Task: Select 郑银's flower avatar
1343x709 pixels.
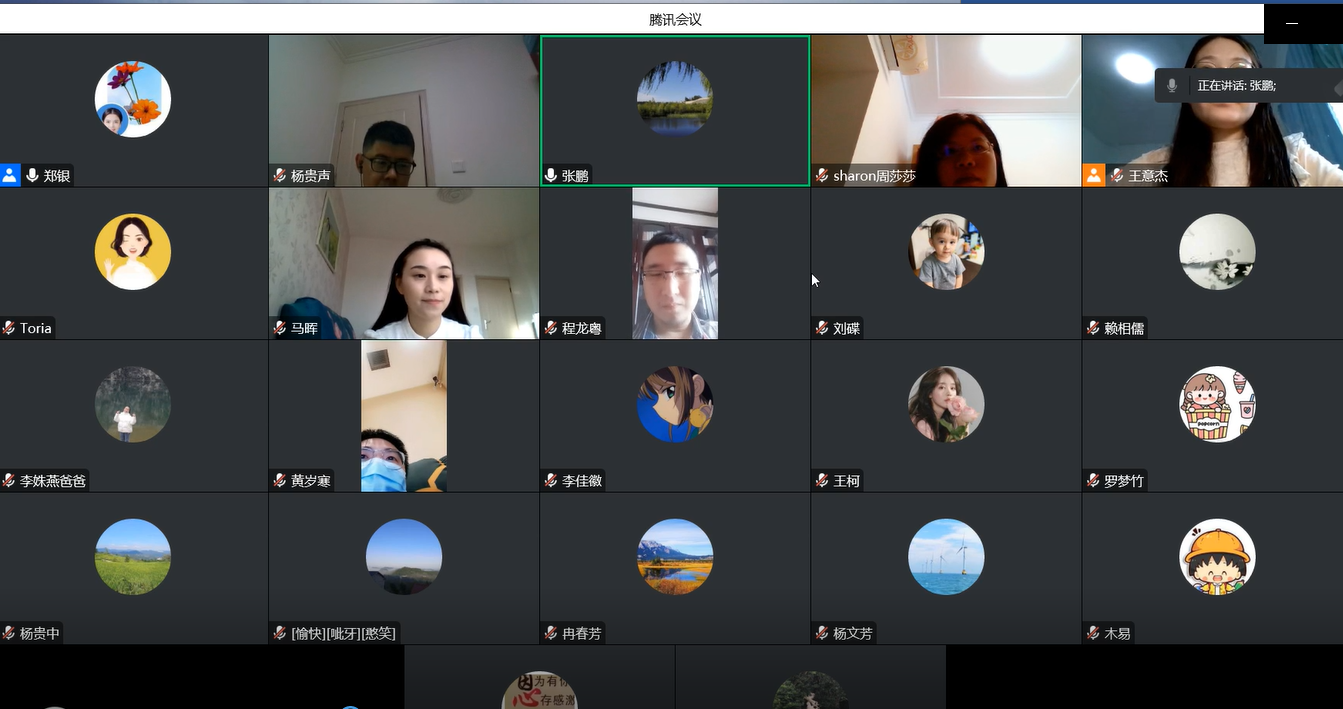Action: pos(133,99)
